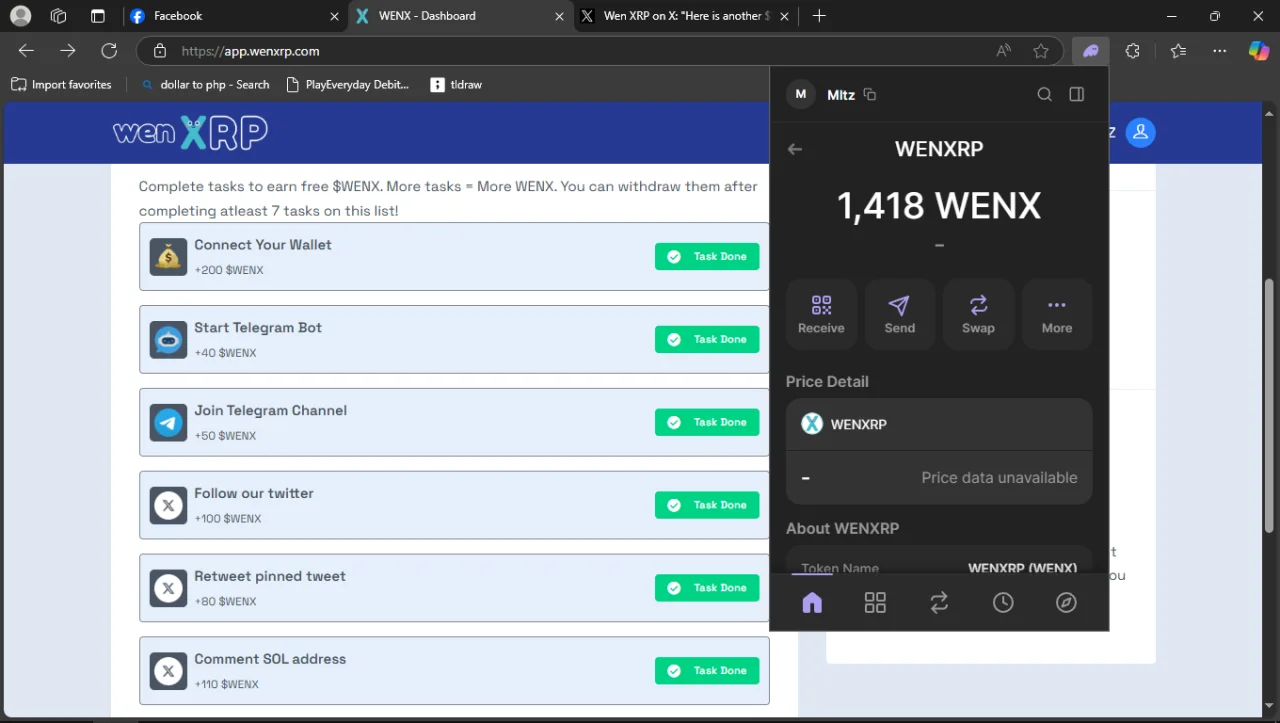Copy the Mitz wallet address
Viewport: 1280px width, 723px height.
tap(870, 95)
